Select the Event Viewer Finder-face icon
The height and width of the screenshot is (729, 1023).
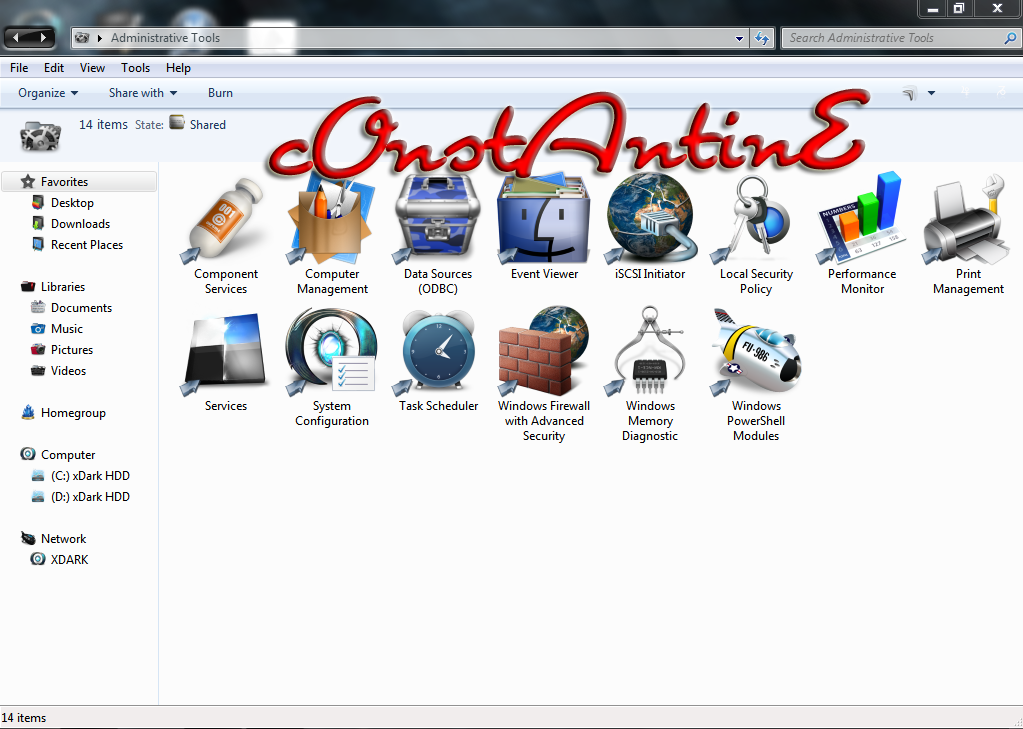[x=543, y=219]
